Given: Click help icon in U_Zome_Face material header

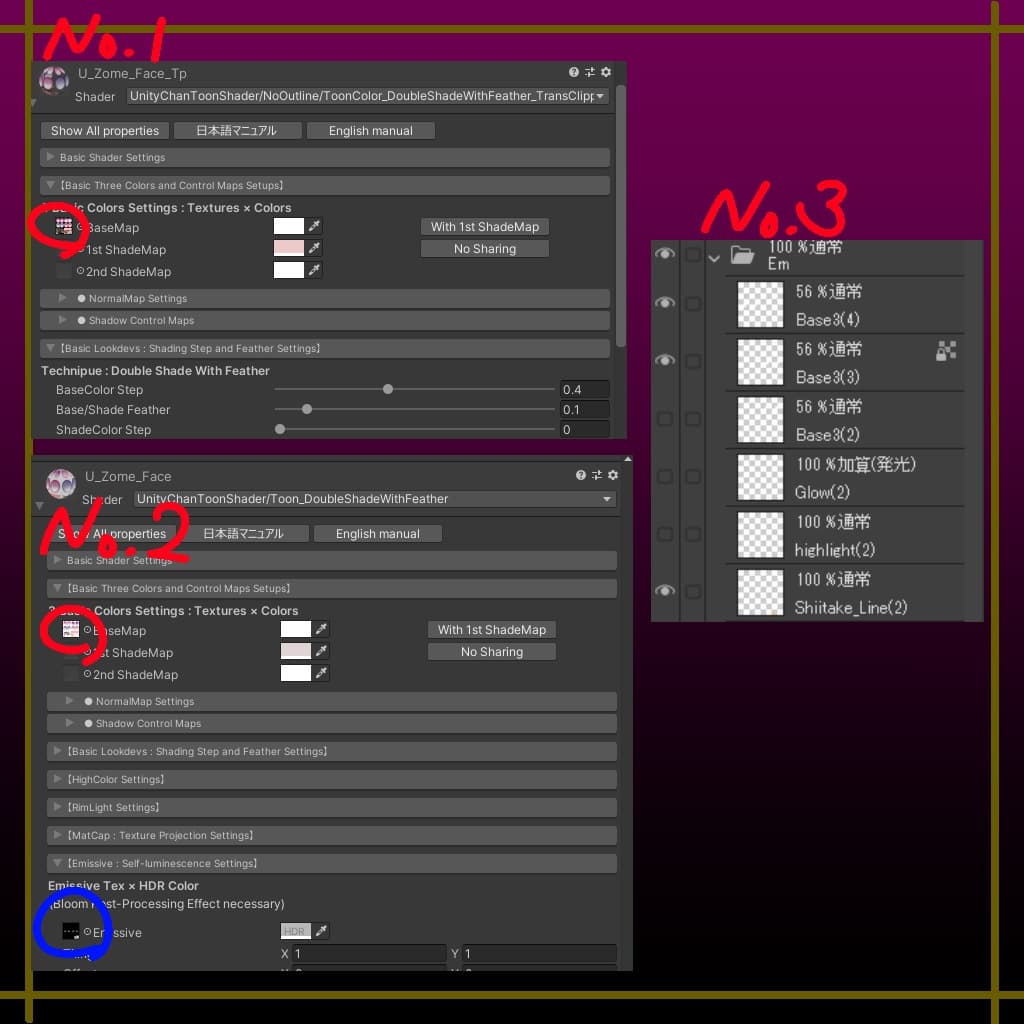Looking at the screenshot, I should point(581,475).
